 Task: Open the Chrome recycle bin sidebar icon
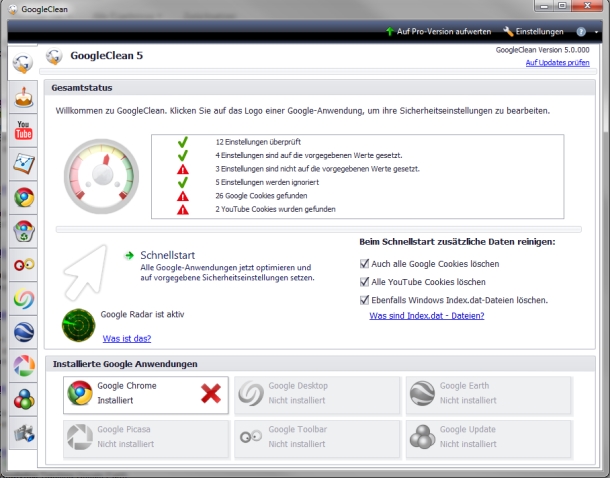coord(23,231)
